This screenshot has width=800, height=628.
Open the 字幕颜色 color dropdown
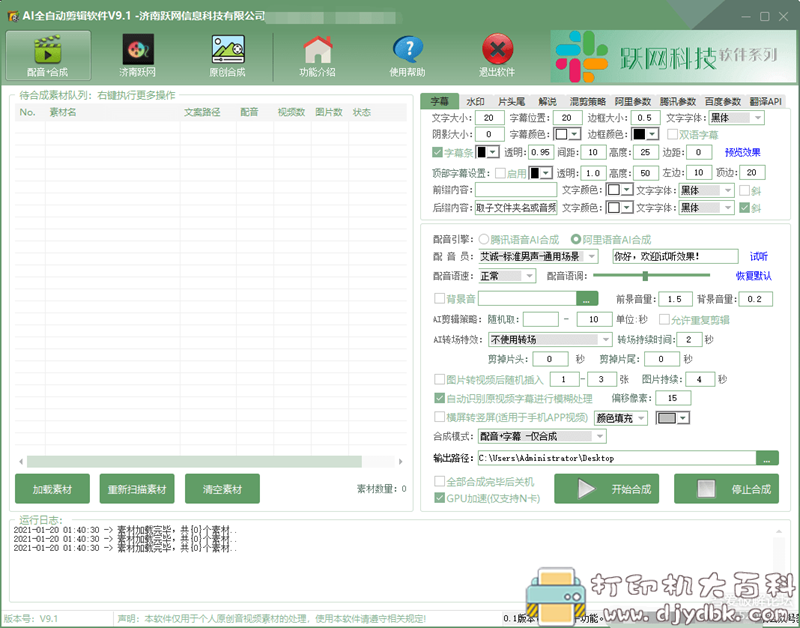(x=567, y=134)
